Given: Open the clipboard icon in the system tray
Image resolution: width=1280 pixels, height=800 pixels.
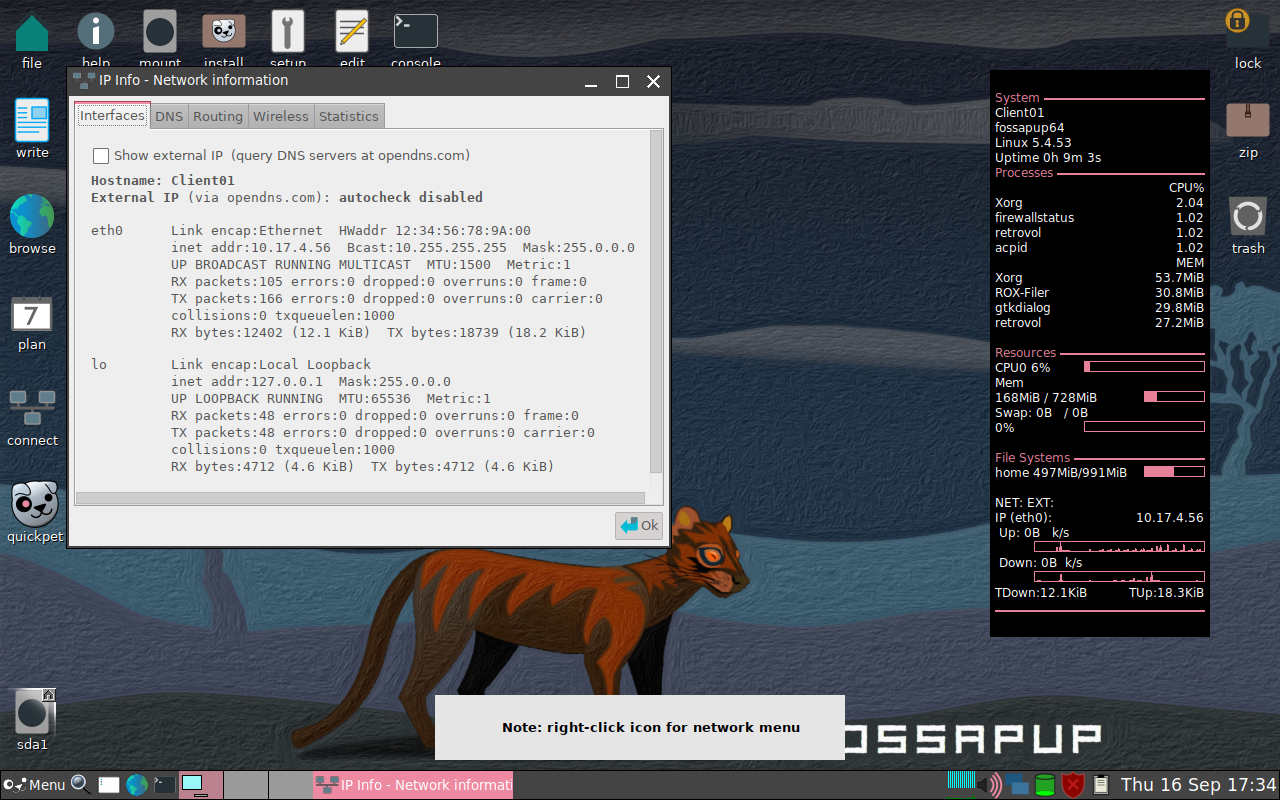Looking at the screenshot, I should pos(1101,784).
